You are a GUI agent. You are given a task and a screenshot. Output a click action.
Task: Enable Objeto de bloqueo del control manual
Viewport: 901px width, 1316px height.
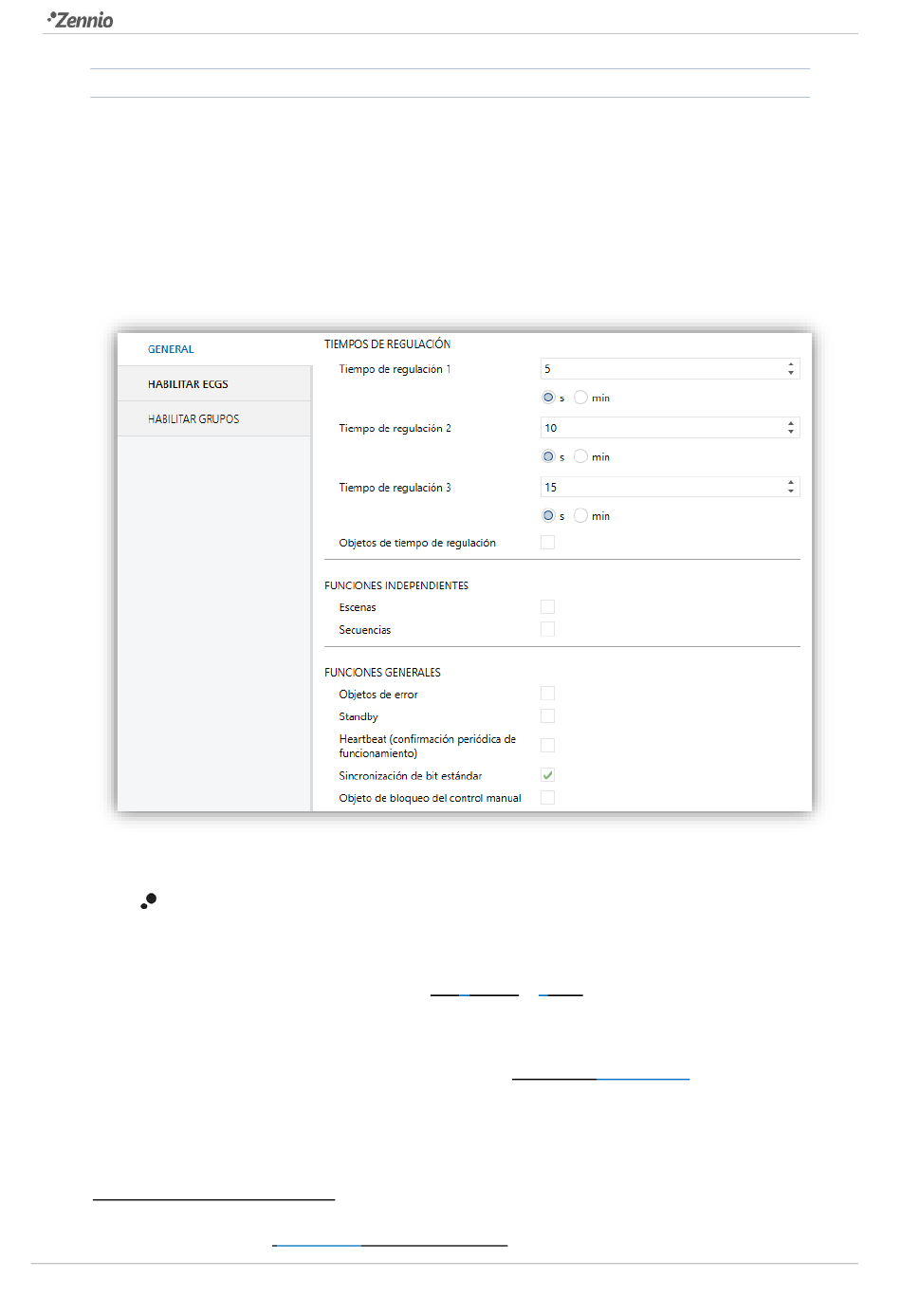tap(547, 798)
